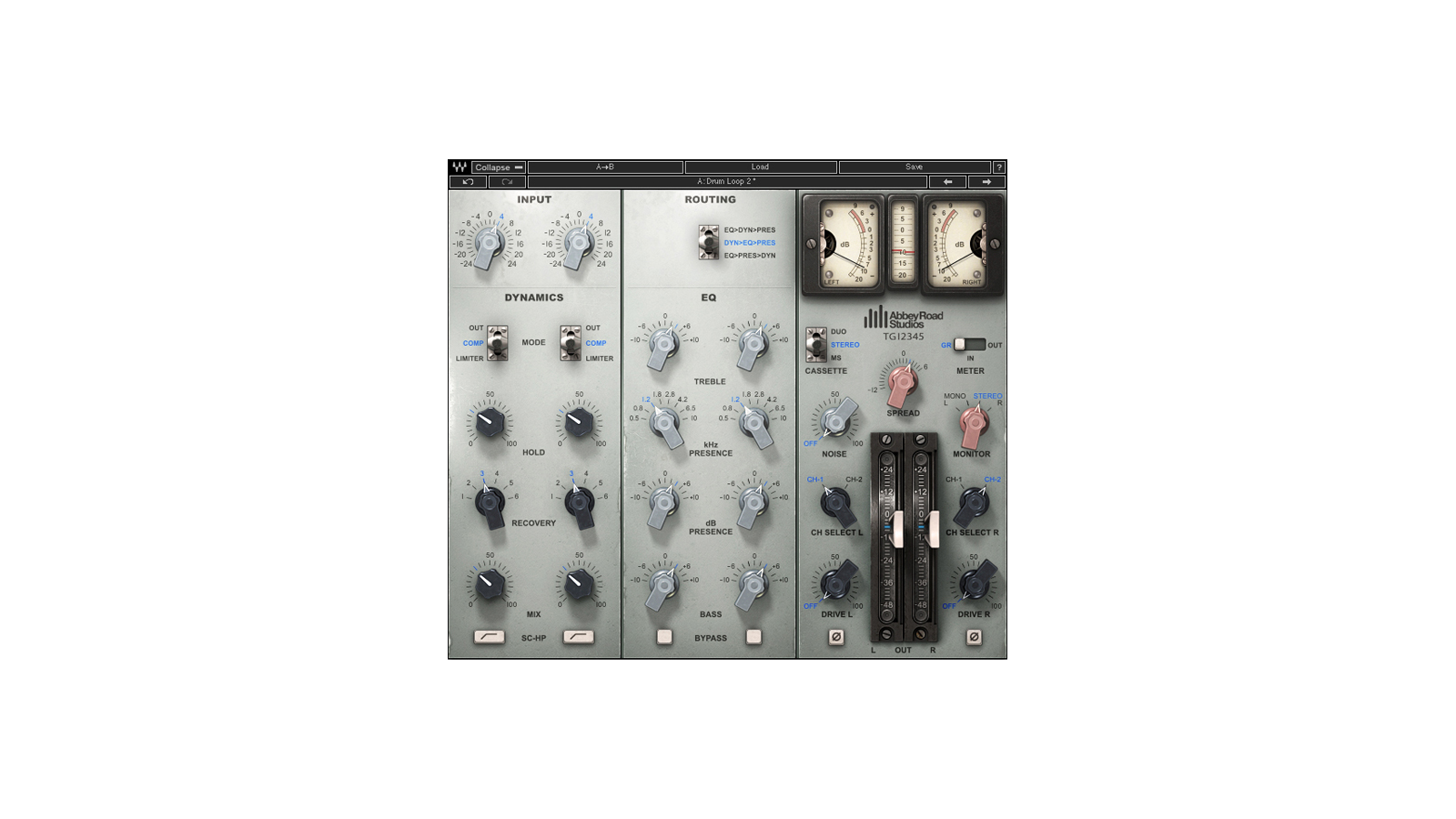Click right output fader handle
Viewport: 1456px width, 819px height.
(932, 530)
